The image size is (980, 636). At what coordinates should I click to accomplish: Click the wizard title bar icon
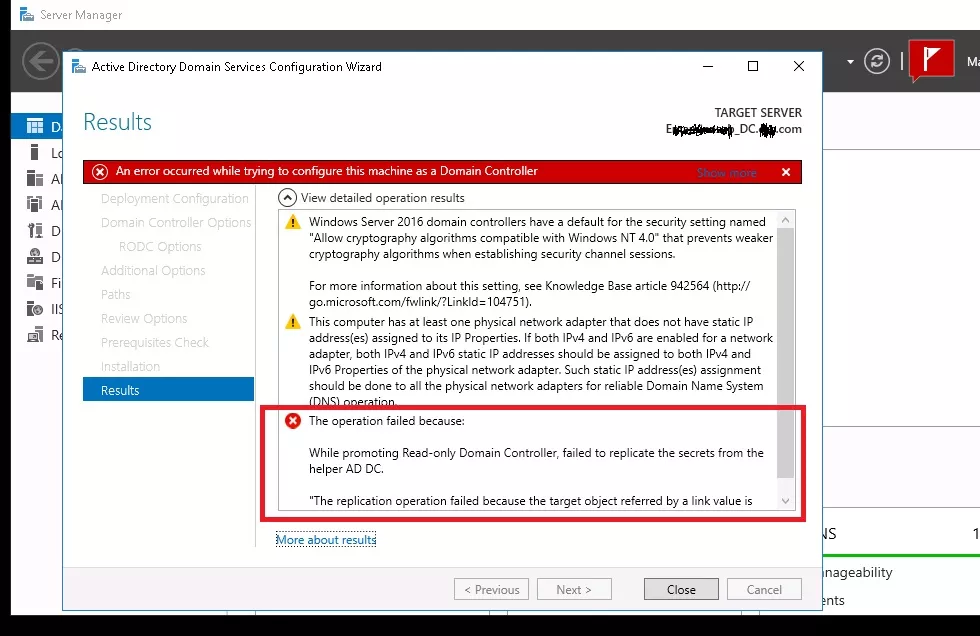[x=79, y=66]
